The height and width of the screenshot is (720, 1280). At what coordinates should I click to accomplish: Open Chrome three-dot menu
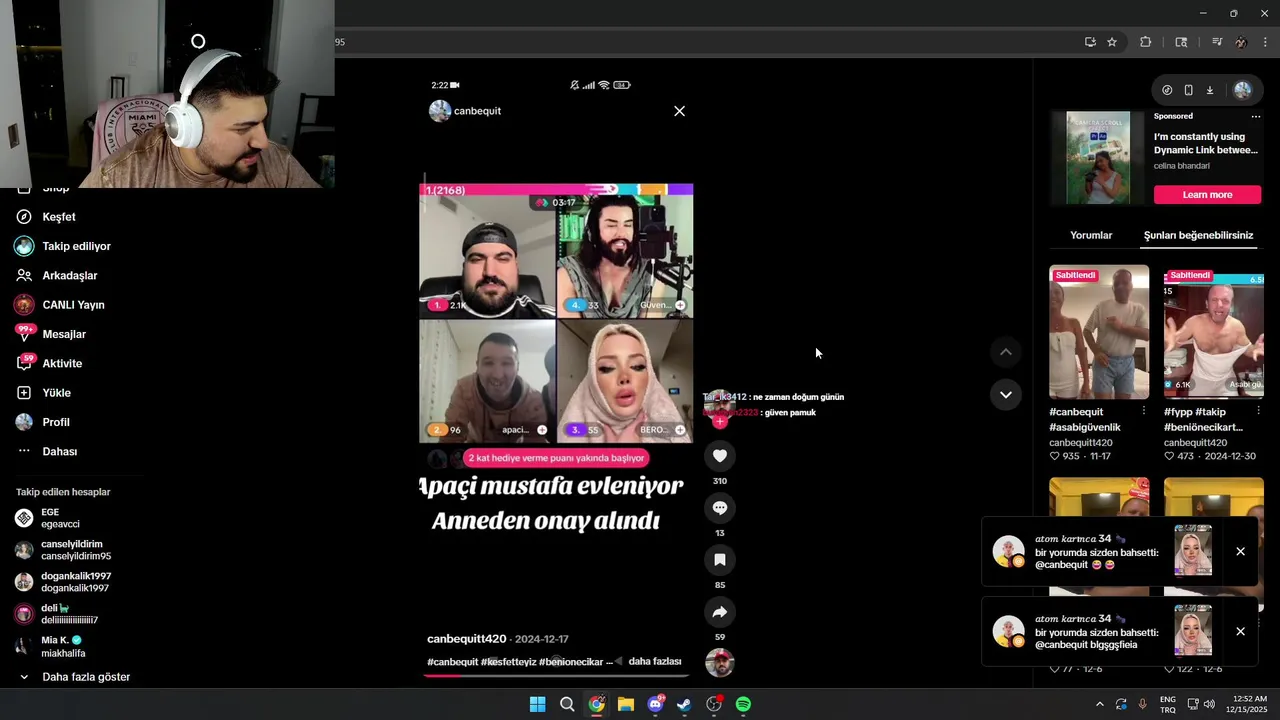[1265, 42]
